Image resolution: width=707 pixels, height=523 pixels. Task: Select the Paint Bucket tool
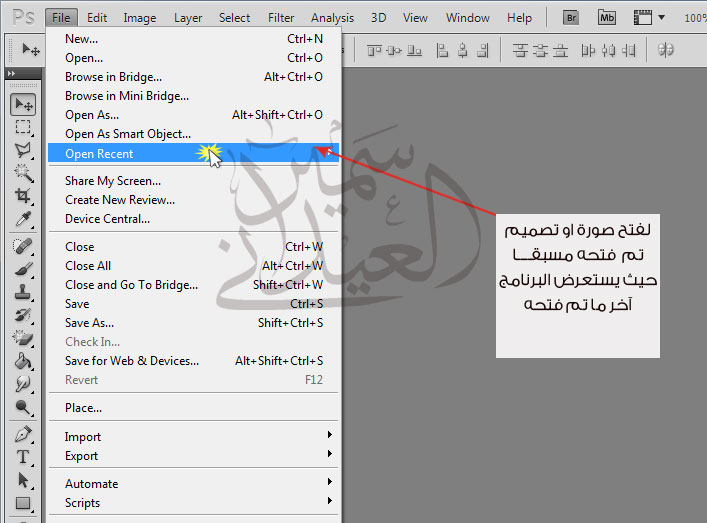[23, 361]
